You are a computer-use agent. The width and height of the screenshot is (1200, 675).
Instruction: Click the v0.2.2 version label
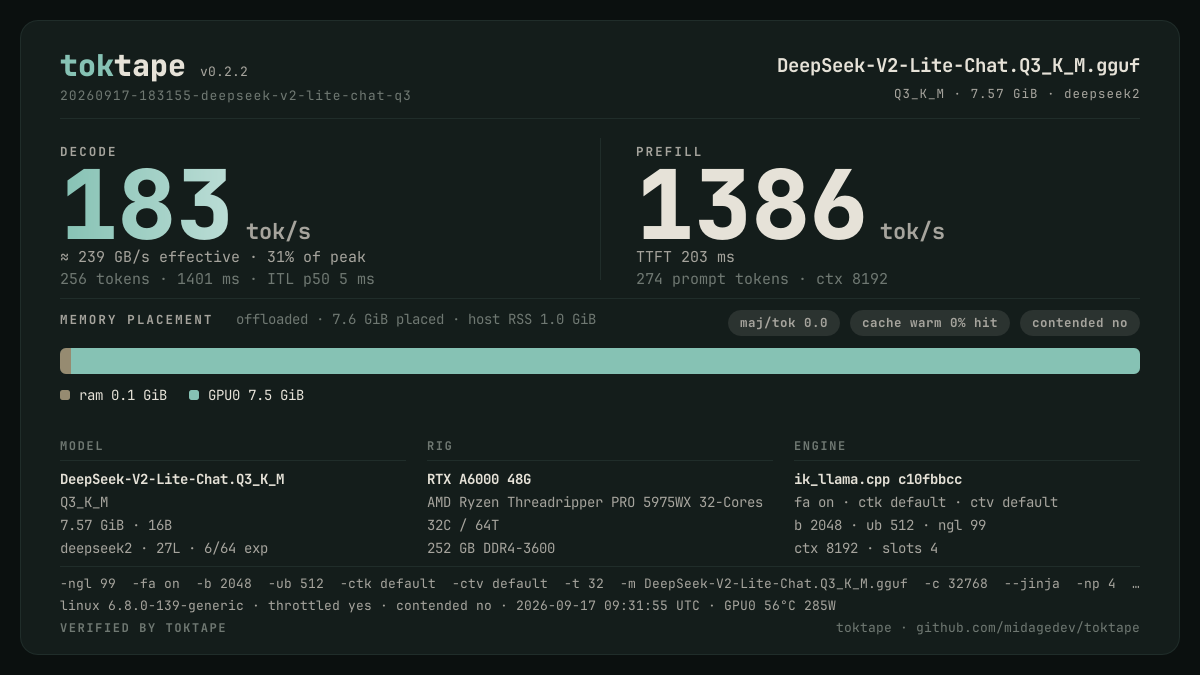(x=224, y=72)
